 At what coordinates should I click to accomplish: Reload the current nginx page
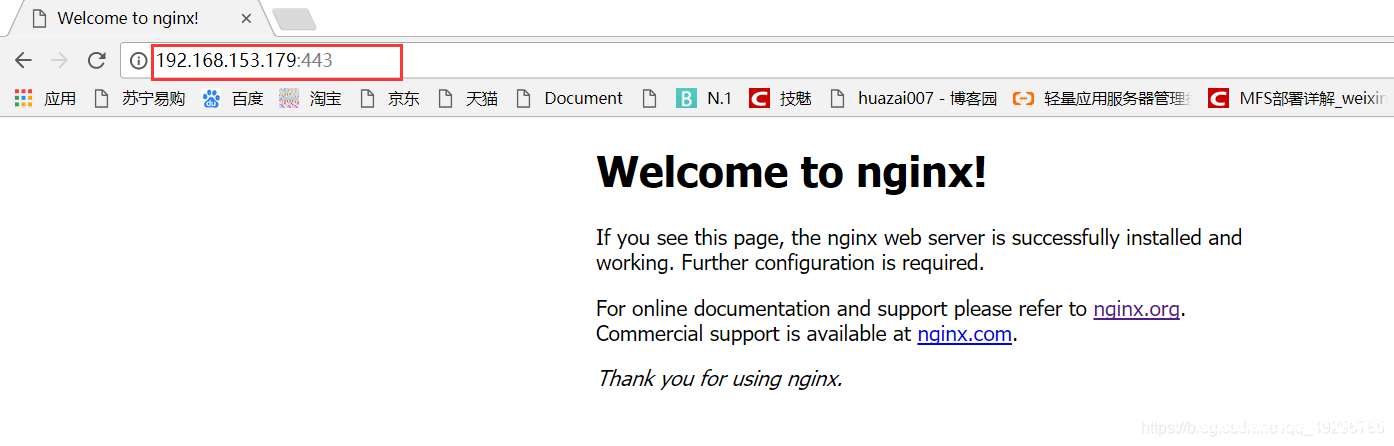tap(96, 61)
